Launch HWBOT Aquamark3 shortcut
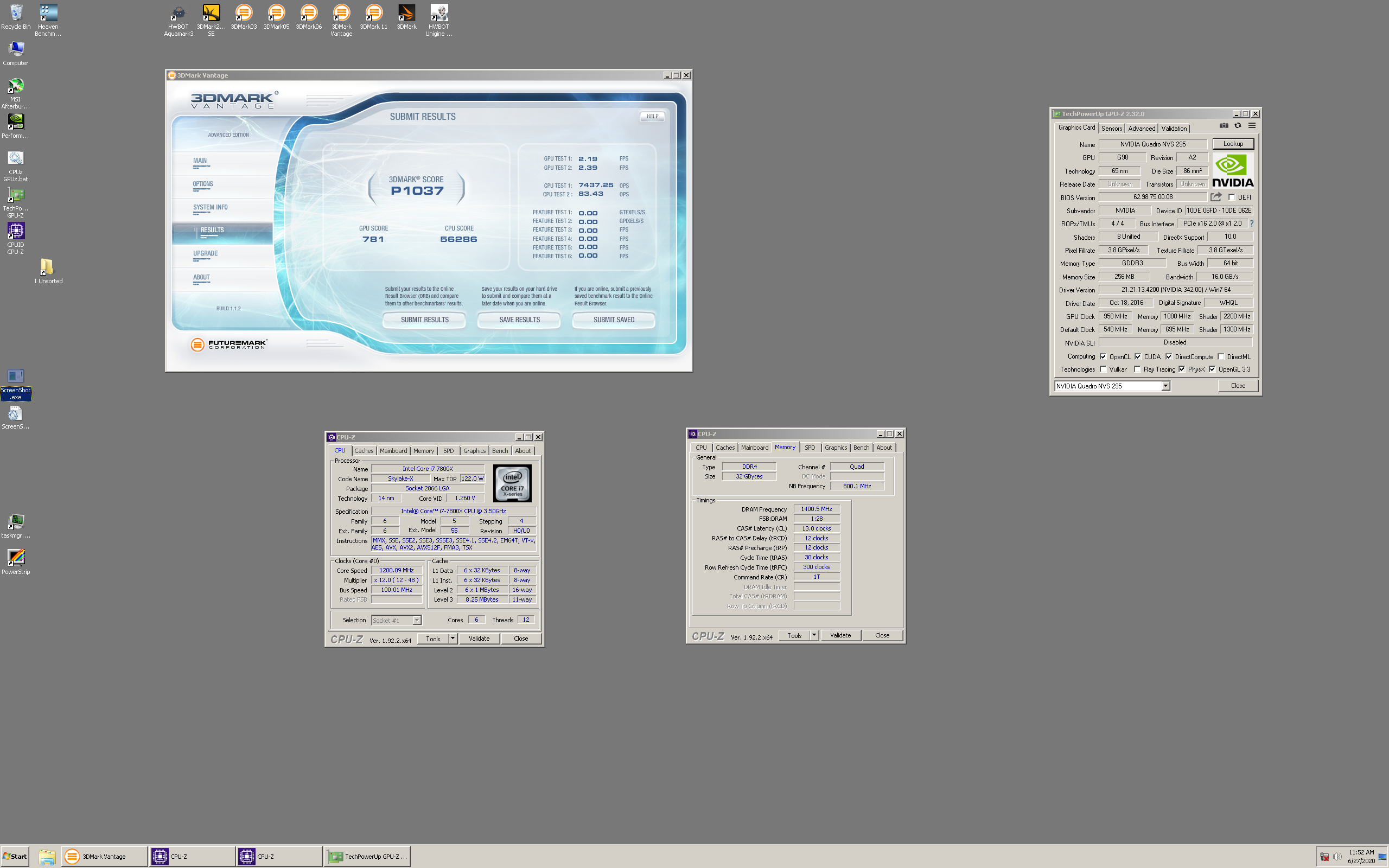Screen dimensions: 1389x868 pyautogui.click(x=179, y=21)
